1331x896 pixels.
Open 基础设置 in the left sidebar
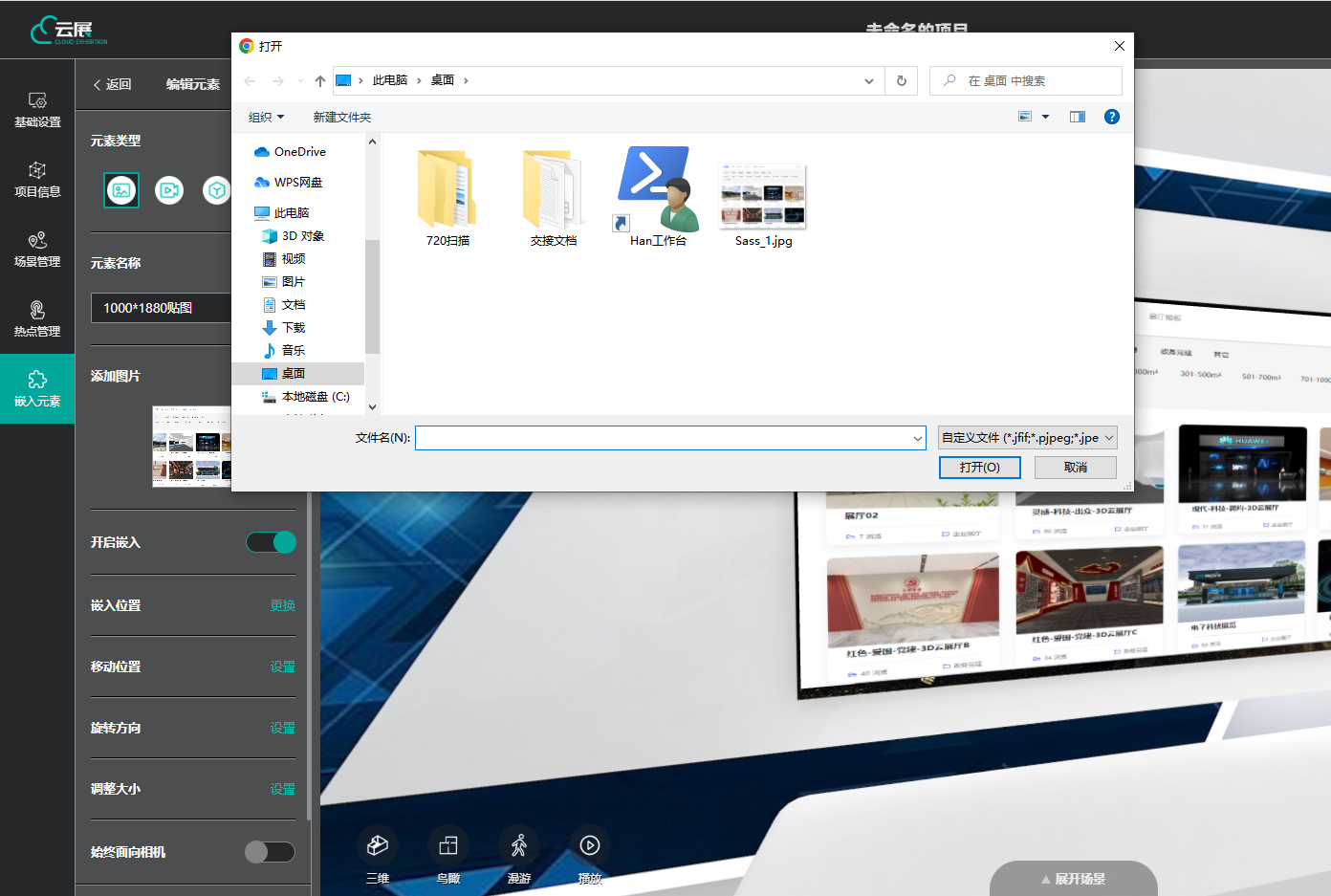click(37, 109)
